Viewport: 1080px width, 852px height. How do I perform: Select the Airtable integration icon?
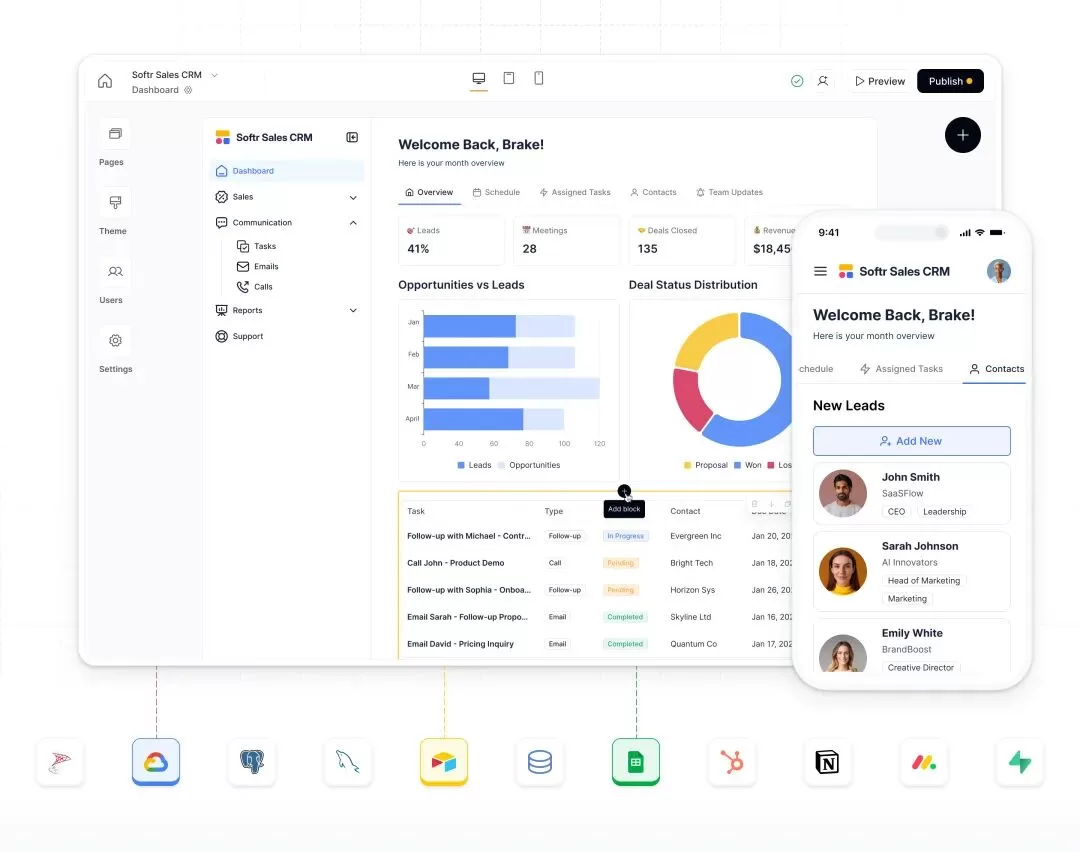point(444,762)
